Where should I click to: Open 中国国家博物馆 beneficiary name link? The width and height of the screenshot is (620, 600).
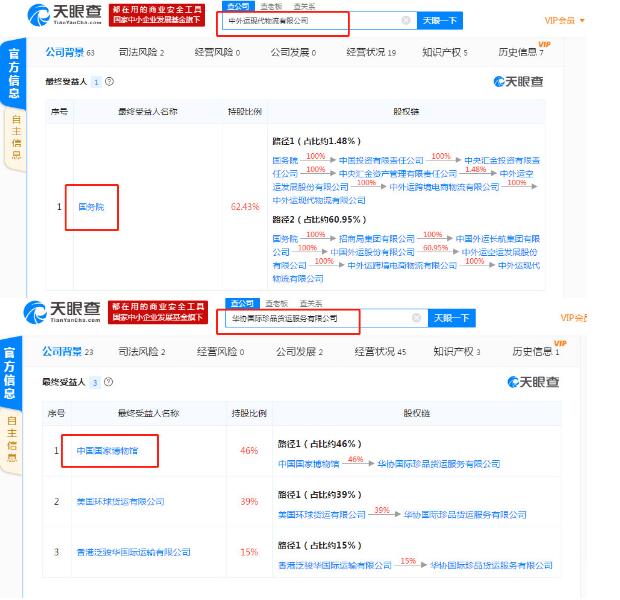point(108,451)
